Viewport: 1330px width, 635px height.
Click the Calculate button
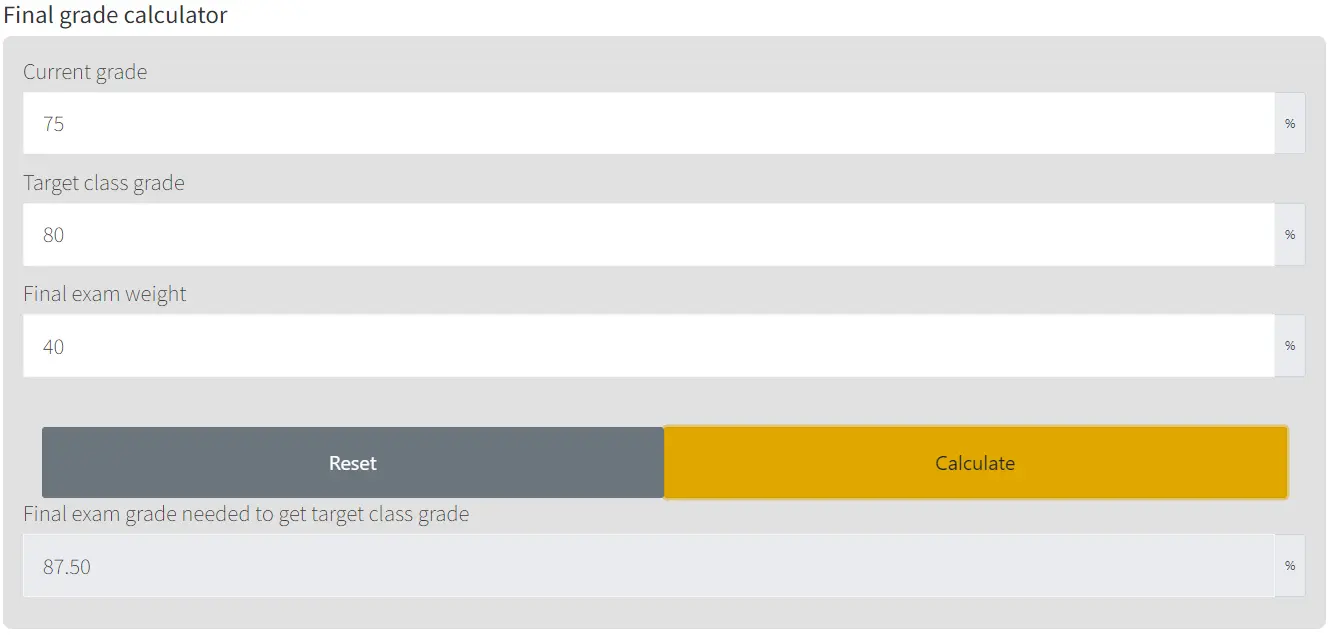975,463
